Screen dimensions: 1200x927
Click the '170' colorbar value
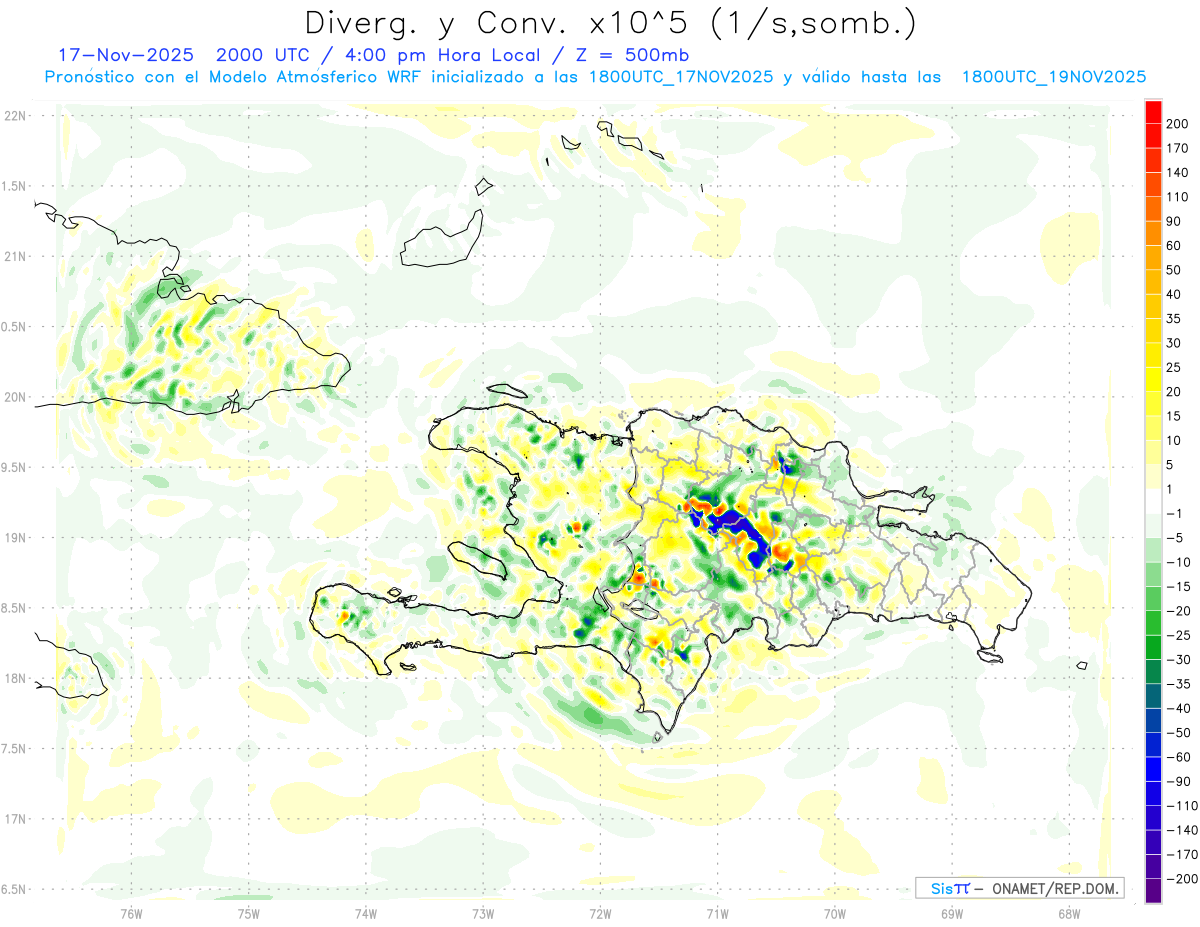[x=1177, y=148]
